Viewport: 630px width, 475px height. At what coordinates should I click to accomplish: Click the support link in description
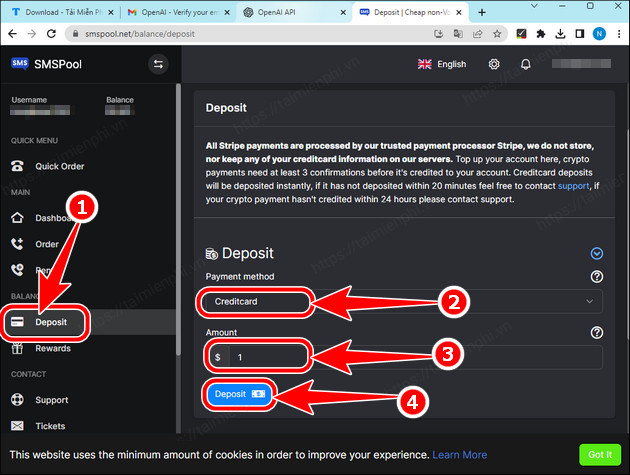(x=572, y=186)
